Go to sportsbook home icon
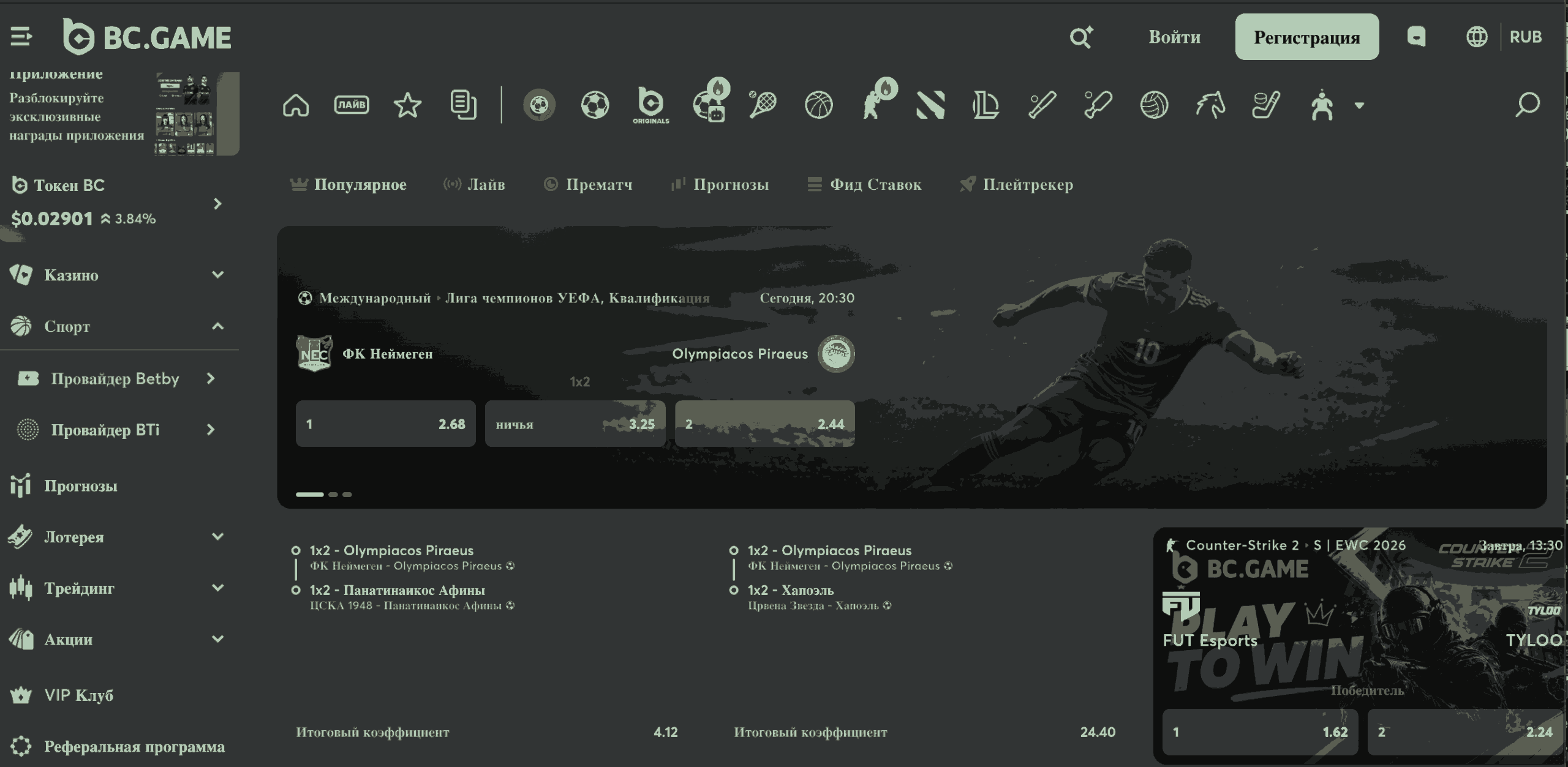 296,105
